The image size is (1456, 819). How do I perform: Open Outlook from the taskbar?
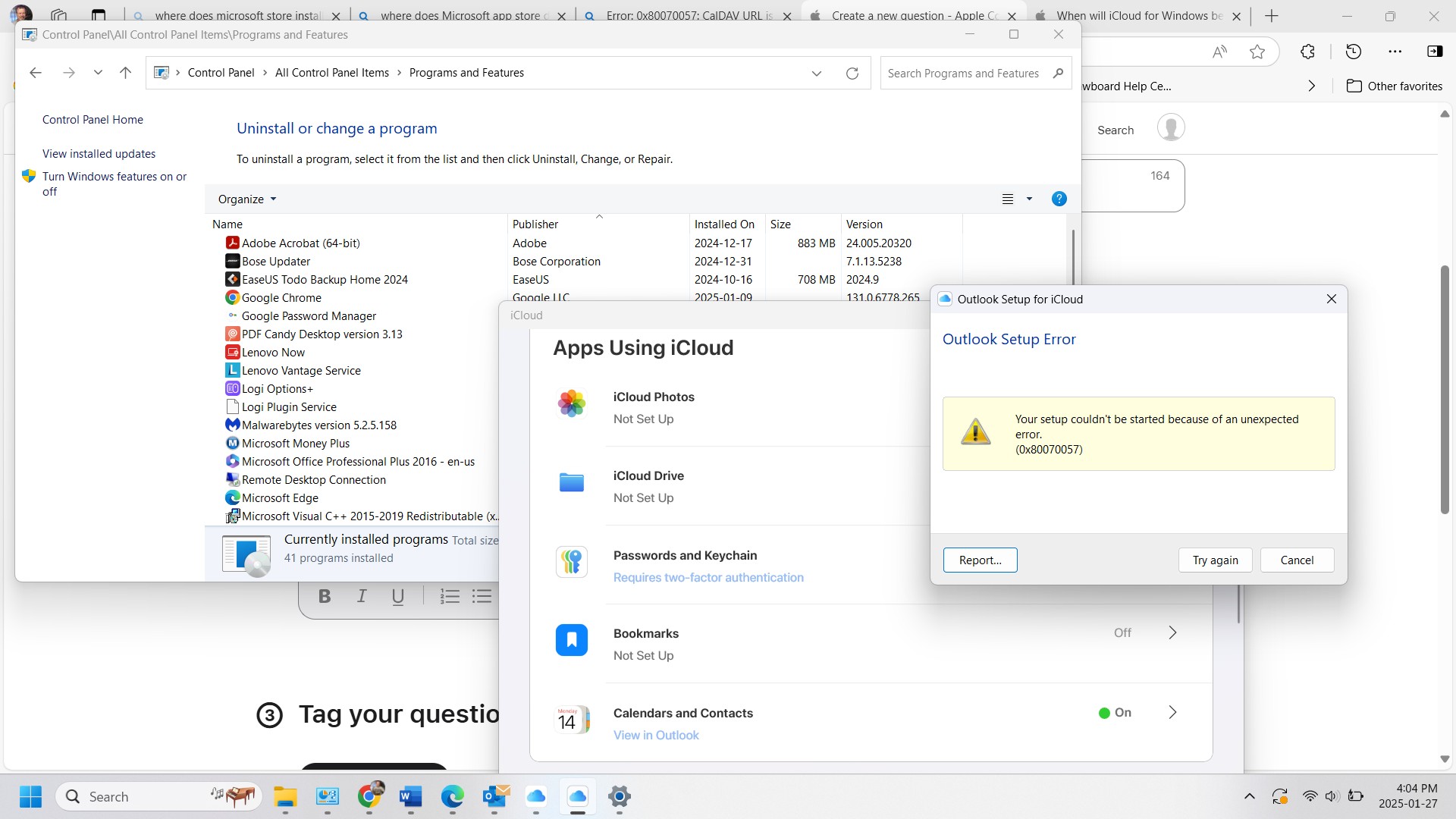click(495, 796)
